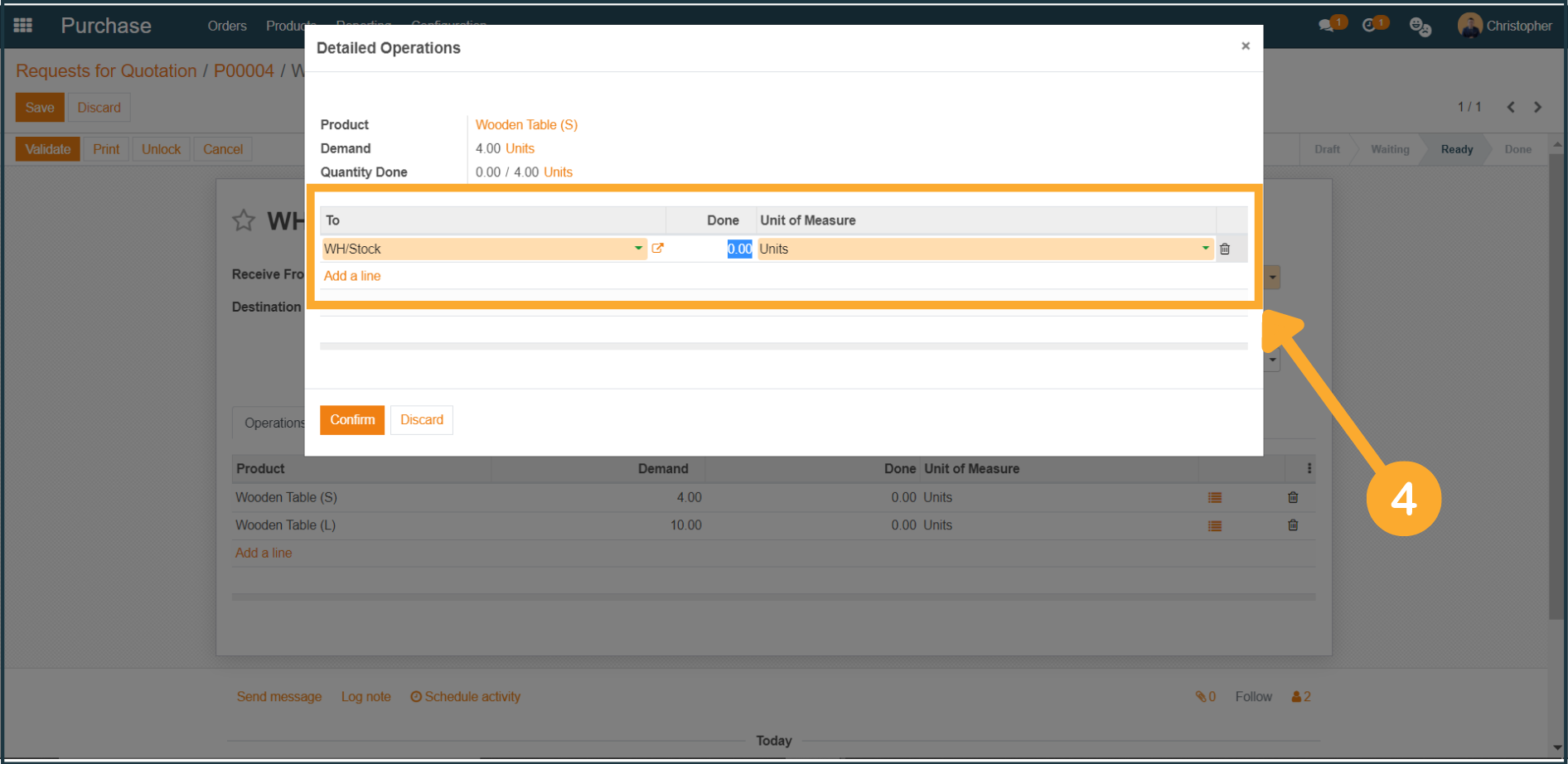Open WH/Stock location external link icon
This screenshot has width=1568, height=764.
point(657,249)
